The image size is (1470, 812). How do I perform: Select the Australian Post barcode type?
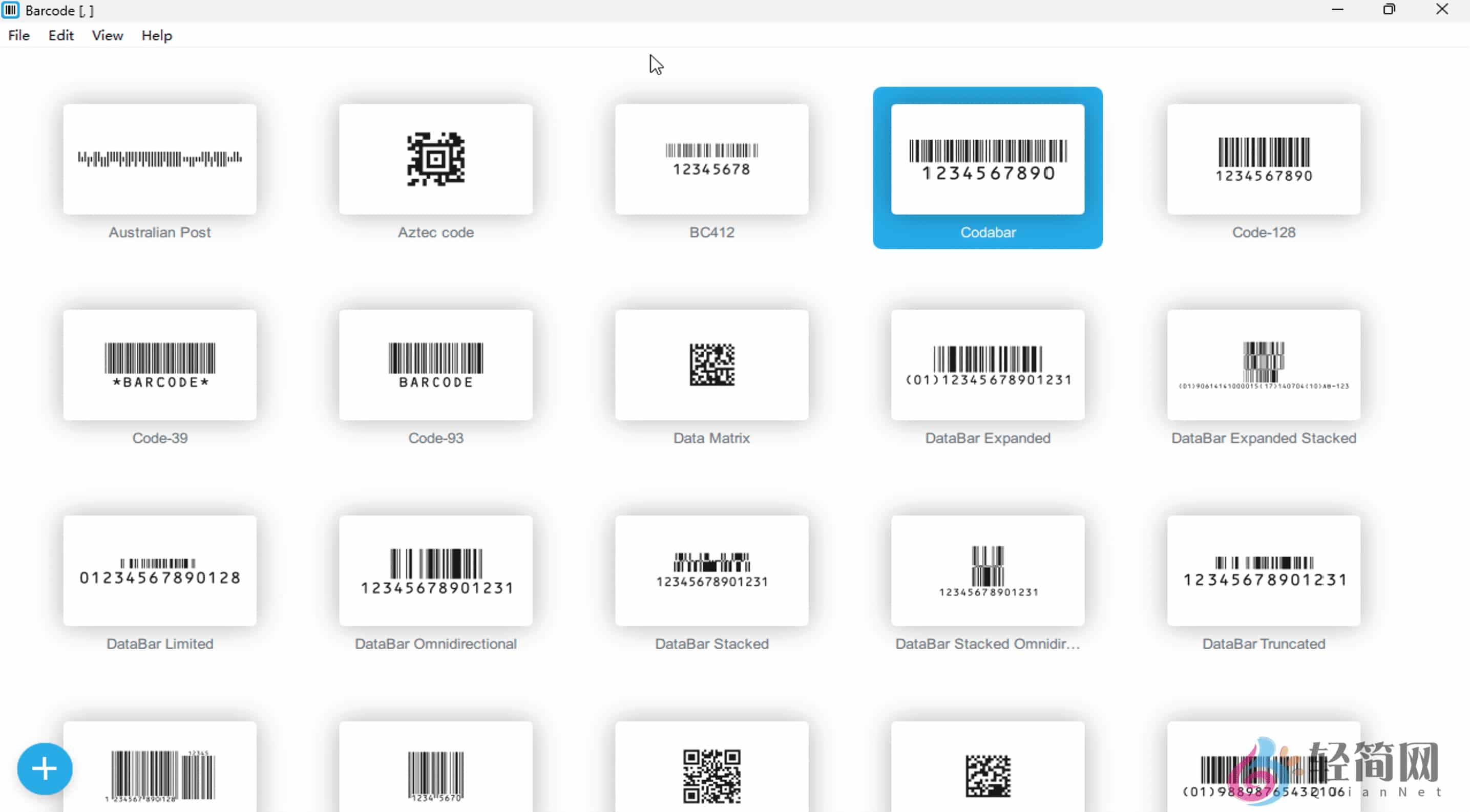point(160,160)
